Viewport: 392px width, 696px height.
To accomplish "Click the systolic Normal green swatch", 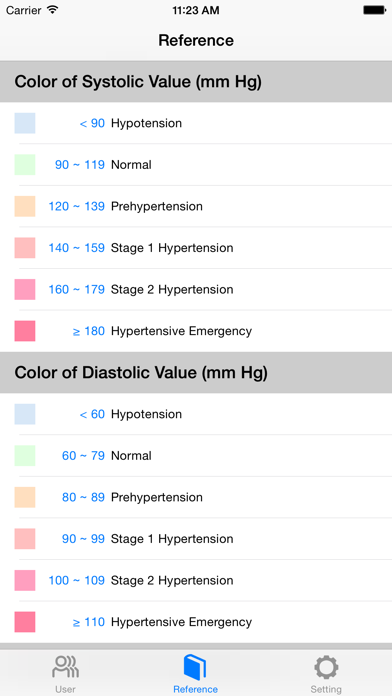I will 25,165.
